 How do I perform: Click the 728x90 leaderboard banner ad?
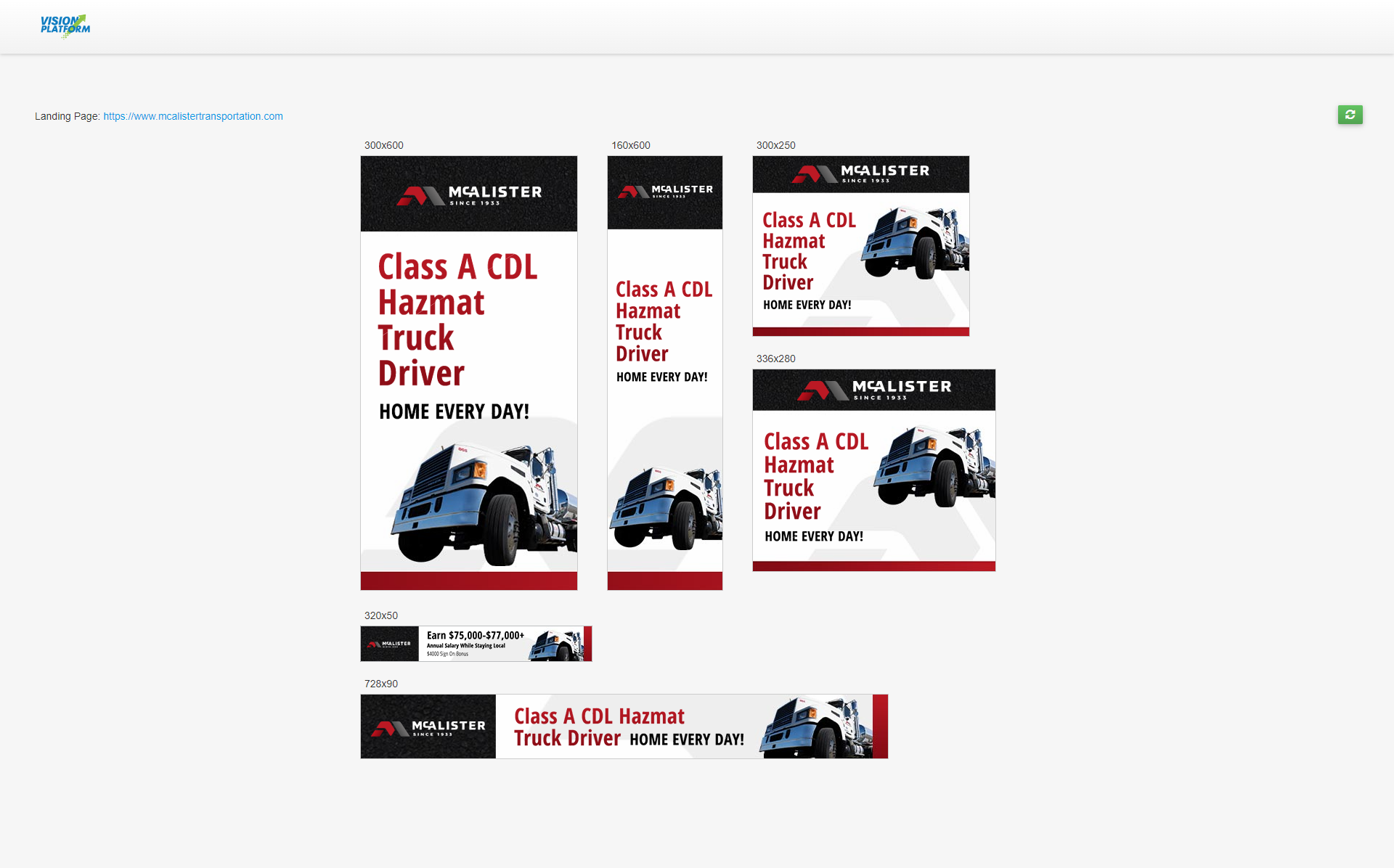point(624,726)
